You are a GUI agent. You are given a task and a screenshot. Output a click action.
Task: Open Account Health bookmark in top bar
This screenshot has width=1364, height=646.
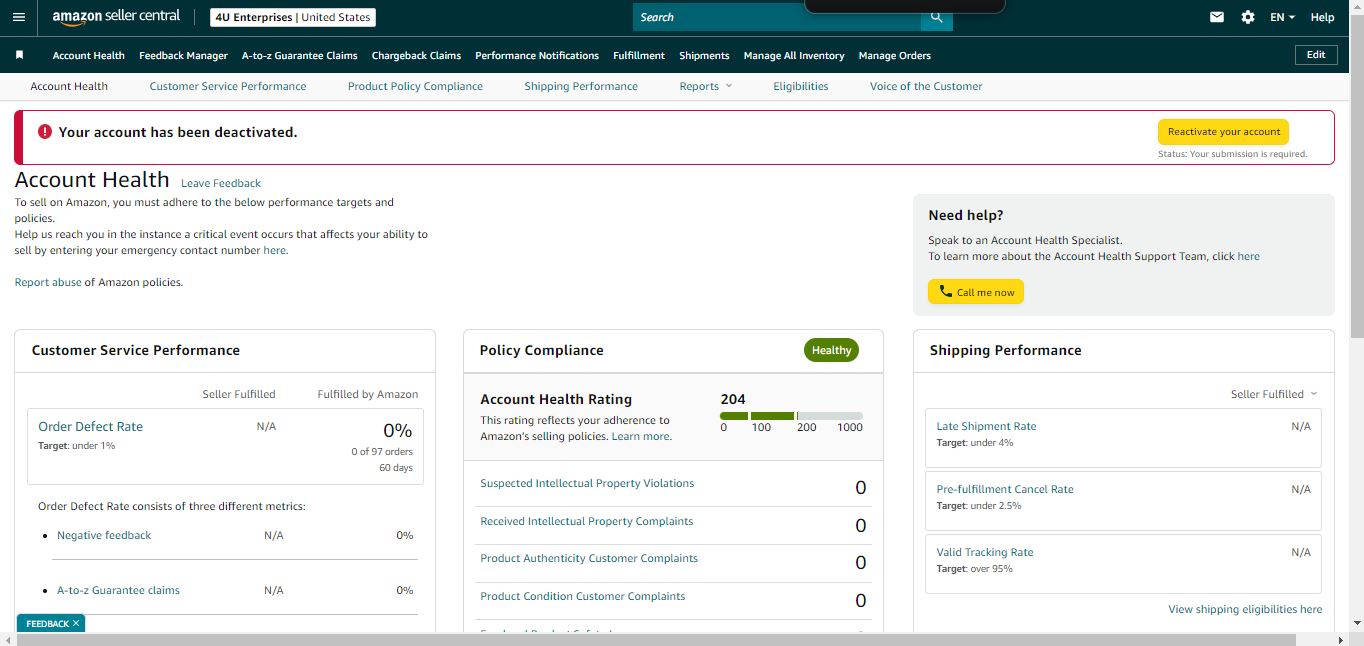[89, 55]
